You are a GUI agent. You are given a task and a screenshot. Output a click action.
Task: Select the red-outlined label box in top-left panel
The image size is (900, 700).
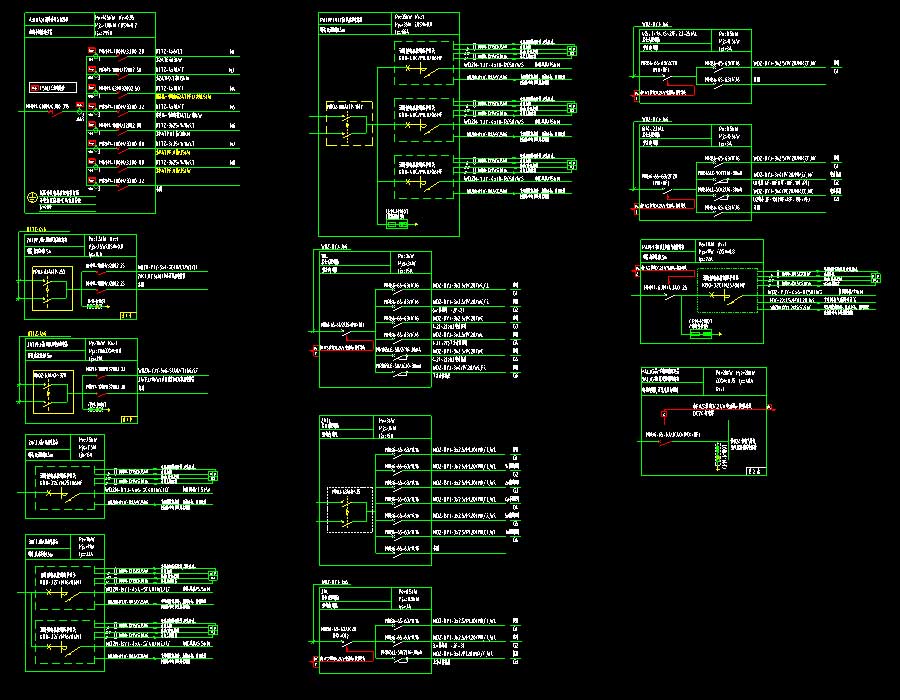(53, 87)
